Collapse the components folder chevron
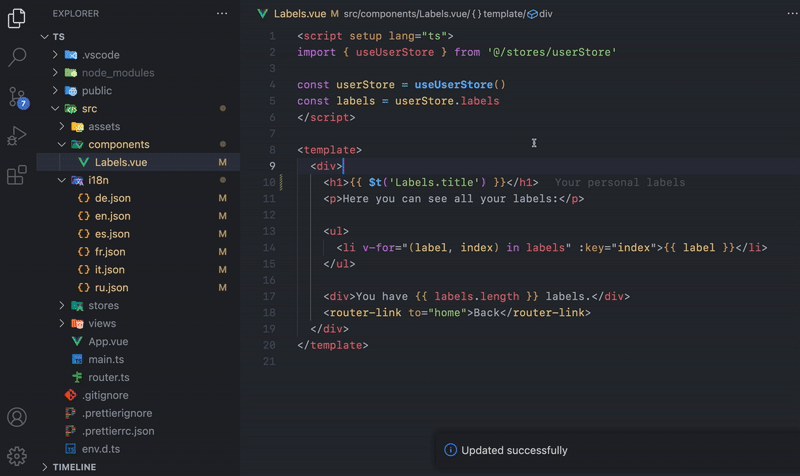Viewport: 800px width, 476px height. (x=62, y=144)
